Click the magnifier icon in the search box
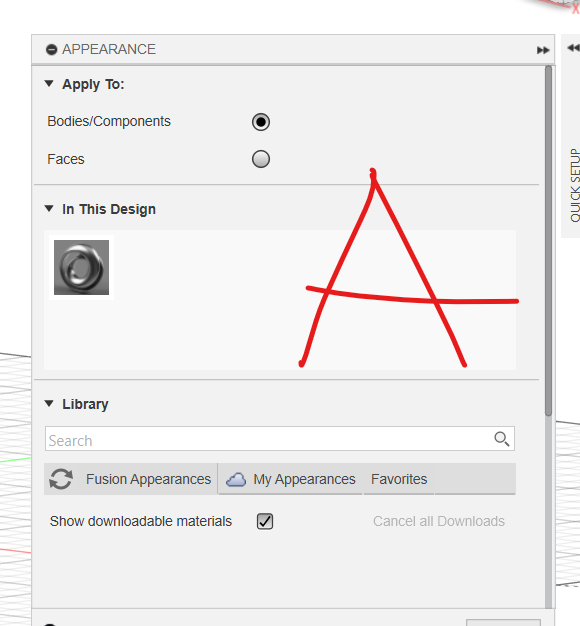 tap(501, 439)
